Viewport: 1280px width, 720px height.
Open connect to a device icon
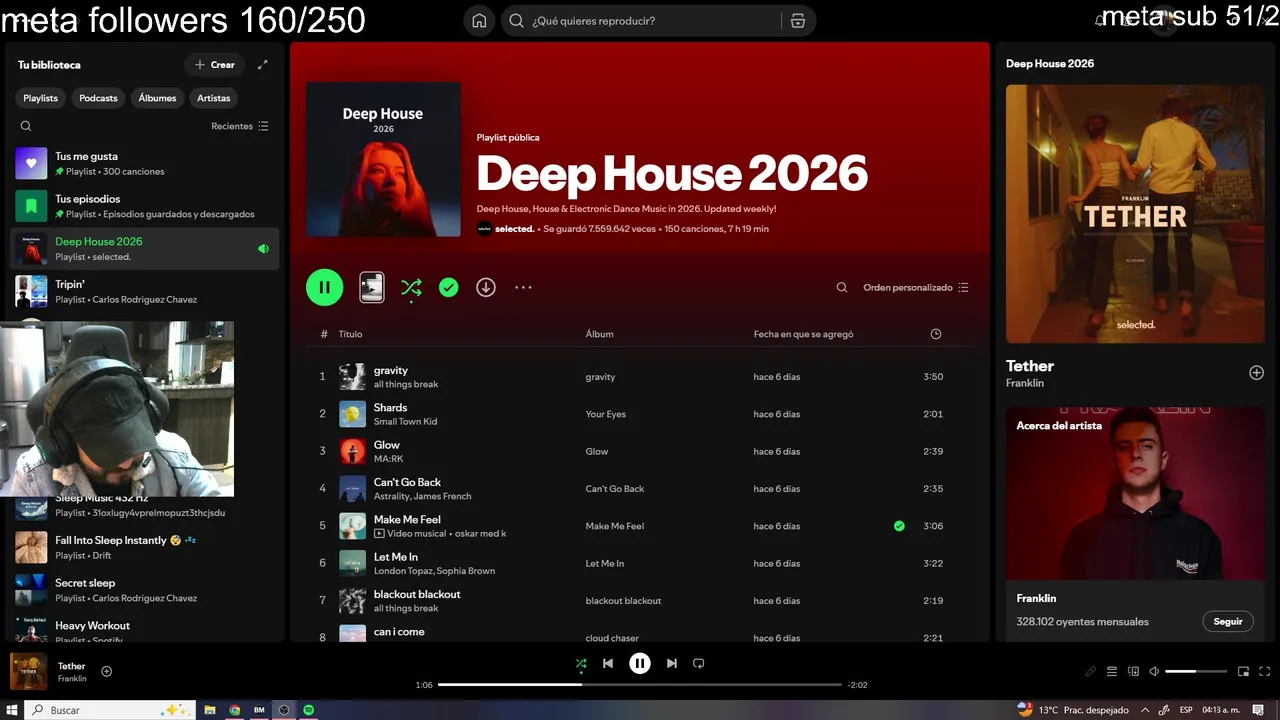tap(1133, 671)
